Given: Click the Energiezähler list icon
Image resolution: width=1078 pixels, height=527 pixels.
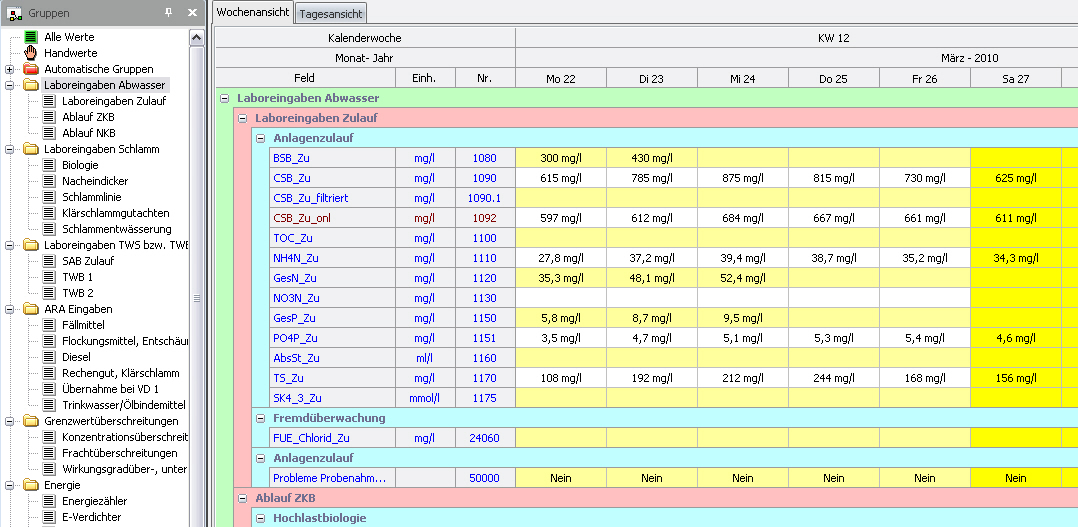Looking at the screenshot, I should (x=49, y=501).
